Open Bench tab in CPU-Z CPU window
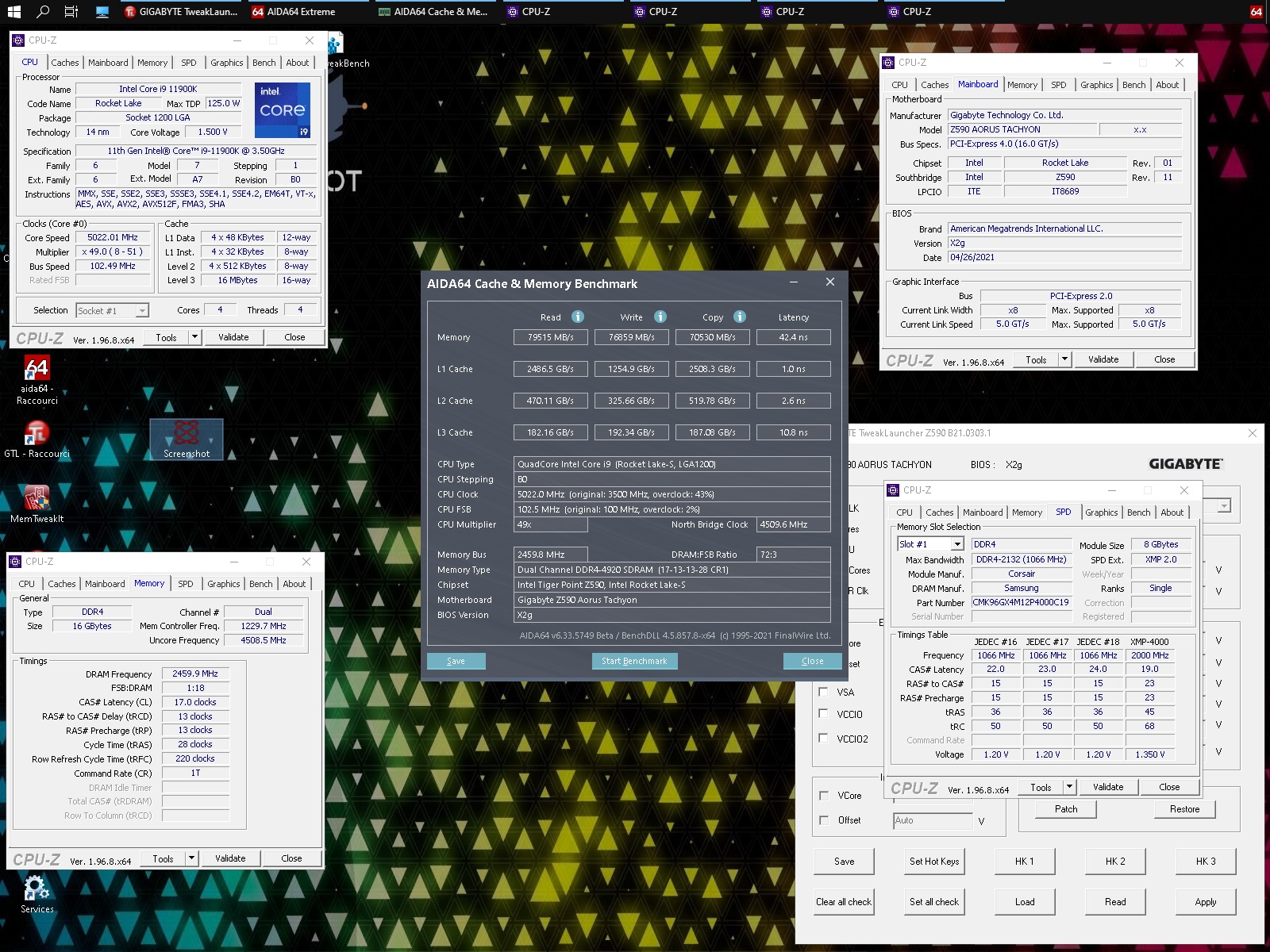1270x952 pixels. point(264,63)
